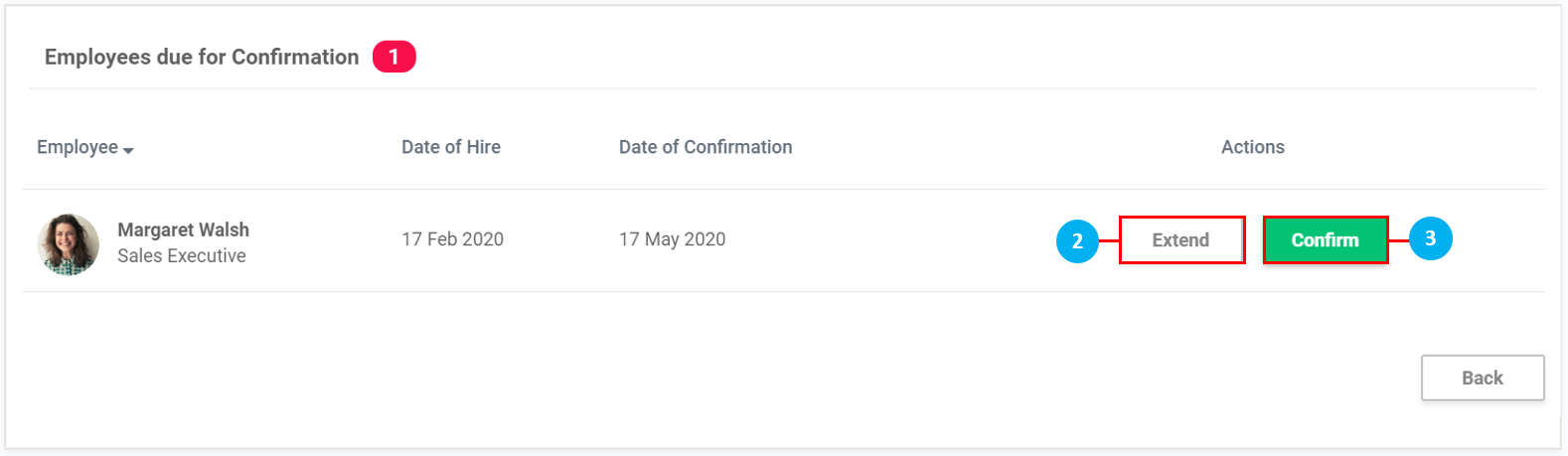
Task: Select the Date of Confirmation column header
Action: pos(705,147)
